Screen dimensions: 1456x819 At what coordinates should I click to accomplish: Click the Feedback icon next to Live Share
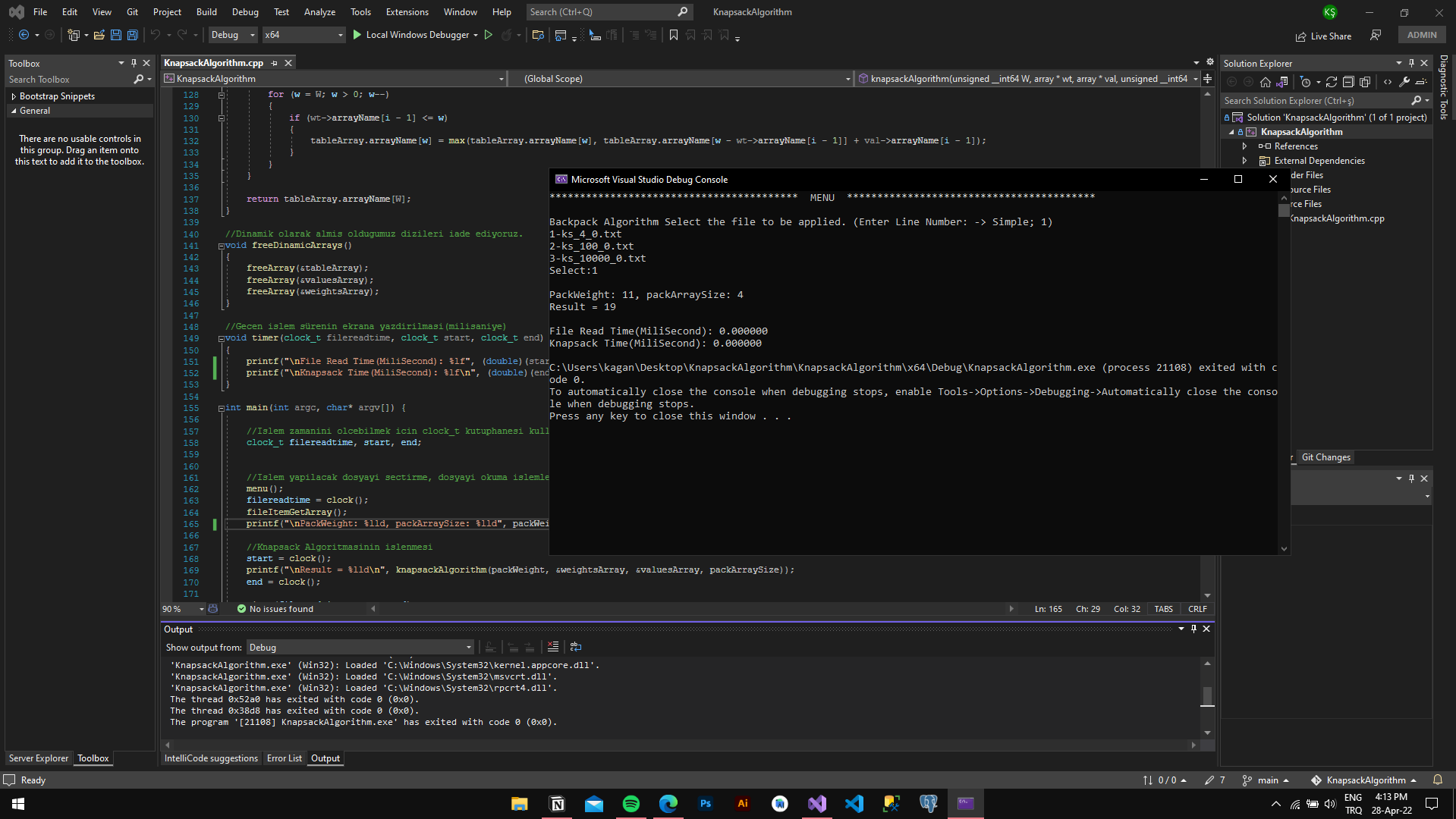[1376, 36]
